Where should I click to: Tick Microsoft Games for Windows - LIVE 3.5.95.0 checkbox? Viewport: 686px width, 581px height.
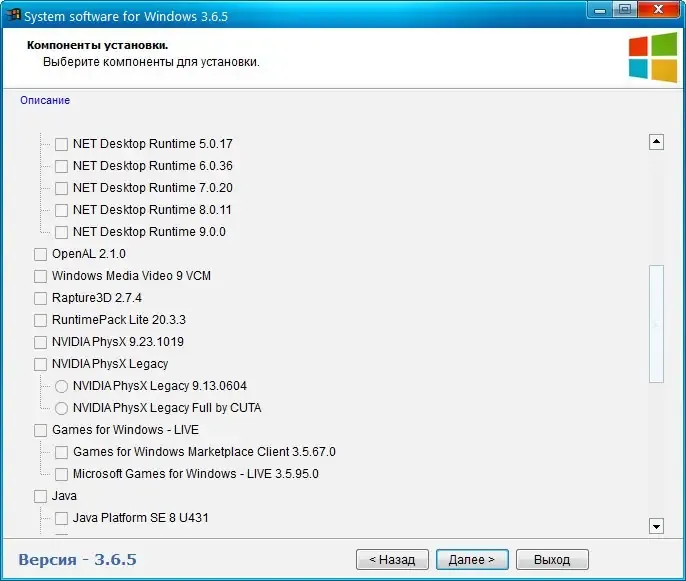tap(61, 474)
